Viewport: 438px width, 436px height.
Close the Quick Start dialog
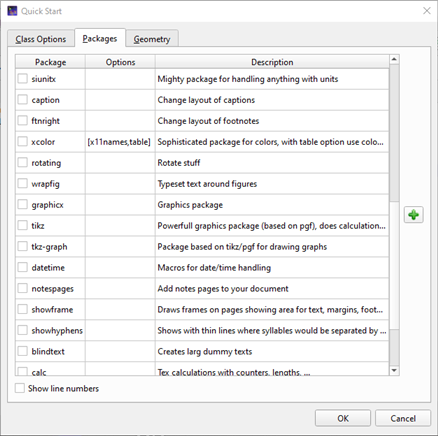[x=427, y=11]
